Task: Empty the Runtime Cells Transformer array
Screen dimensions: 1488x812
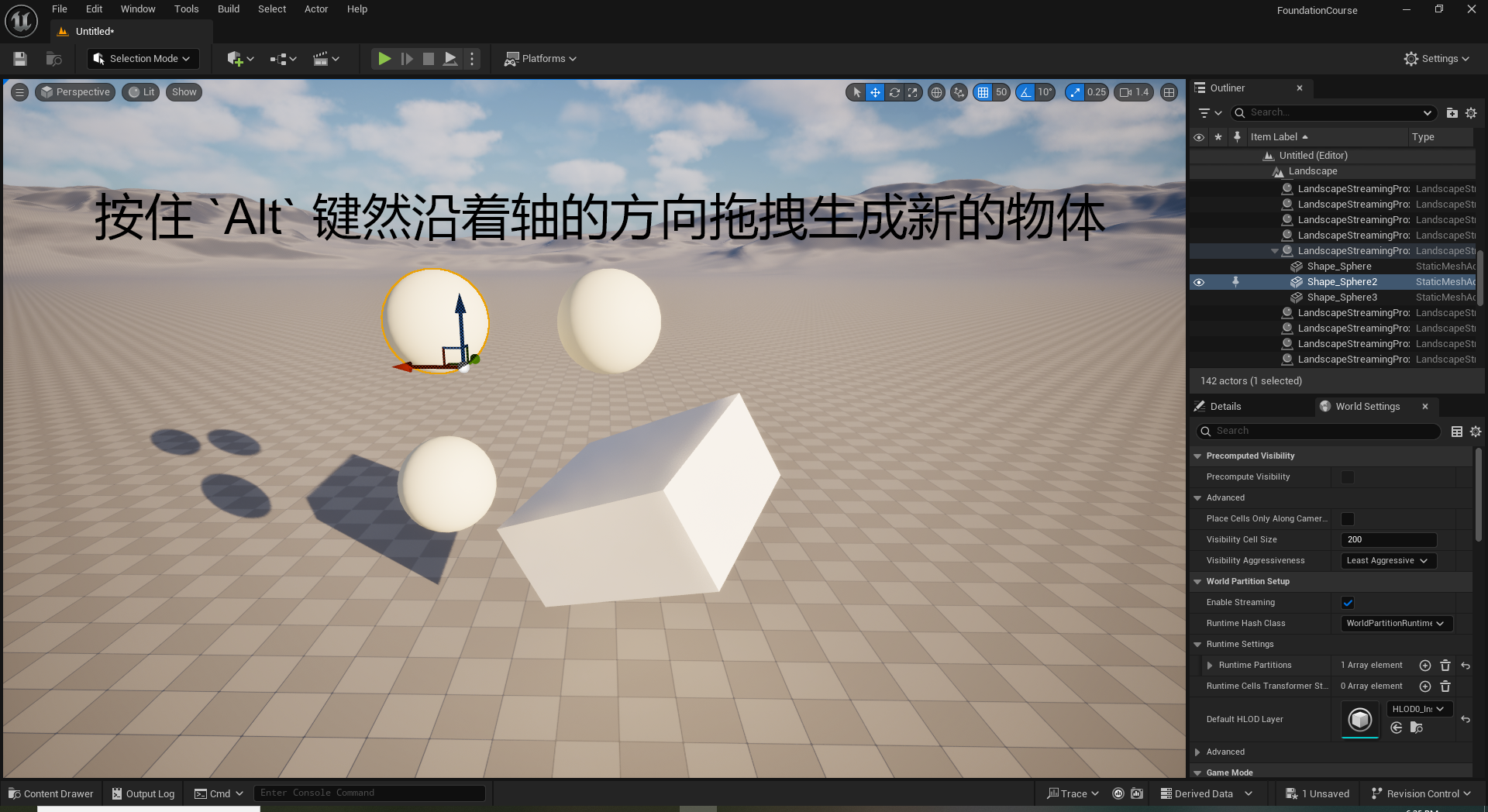Action: click(x=1445, y=686)
